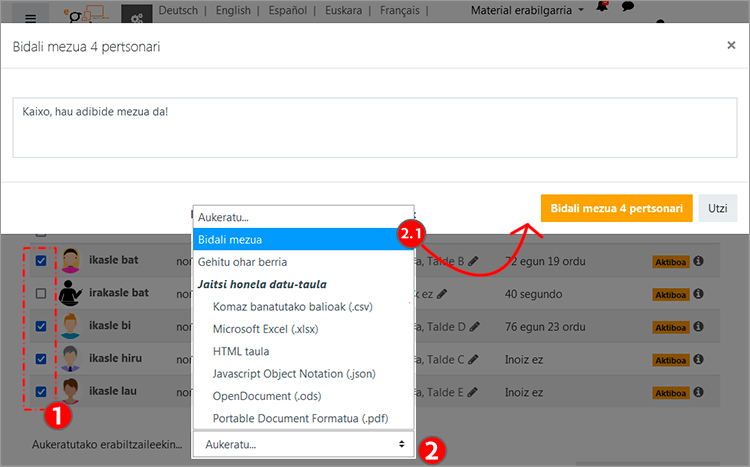Toggle the ikasle hiru checkbox
The height and width of the screenshot is (467, 750).
pos(40,359)
